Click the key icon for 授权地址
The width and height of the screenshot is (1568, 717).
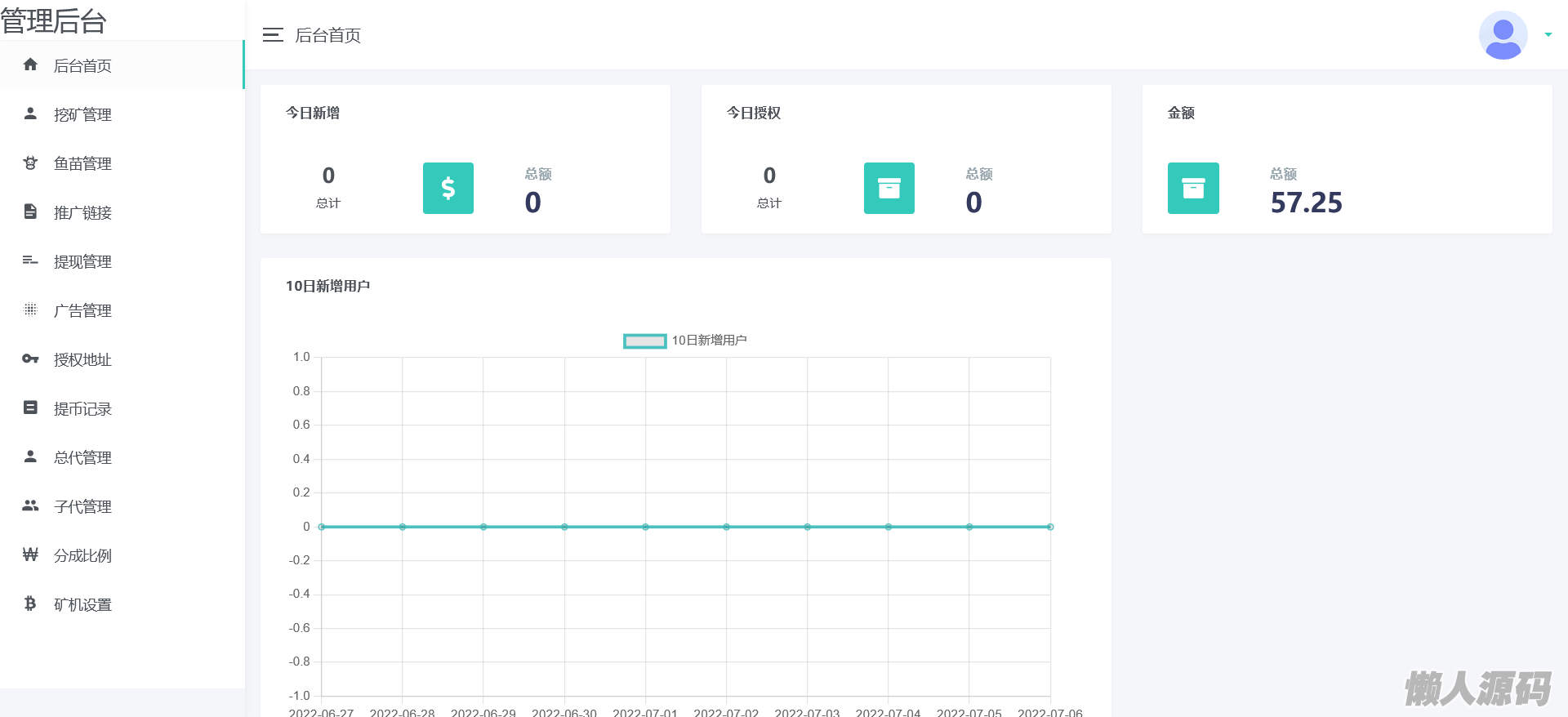(x=30, y=358)
